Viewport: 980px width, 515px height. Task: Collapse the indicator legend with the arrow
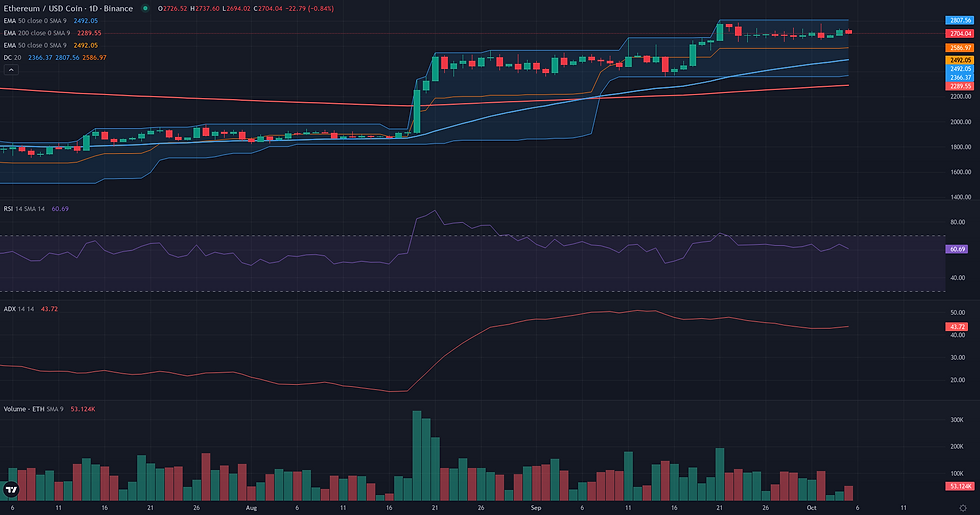[x=11, y=70]
